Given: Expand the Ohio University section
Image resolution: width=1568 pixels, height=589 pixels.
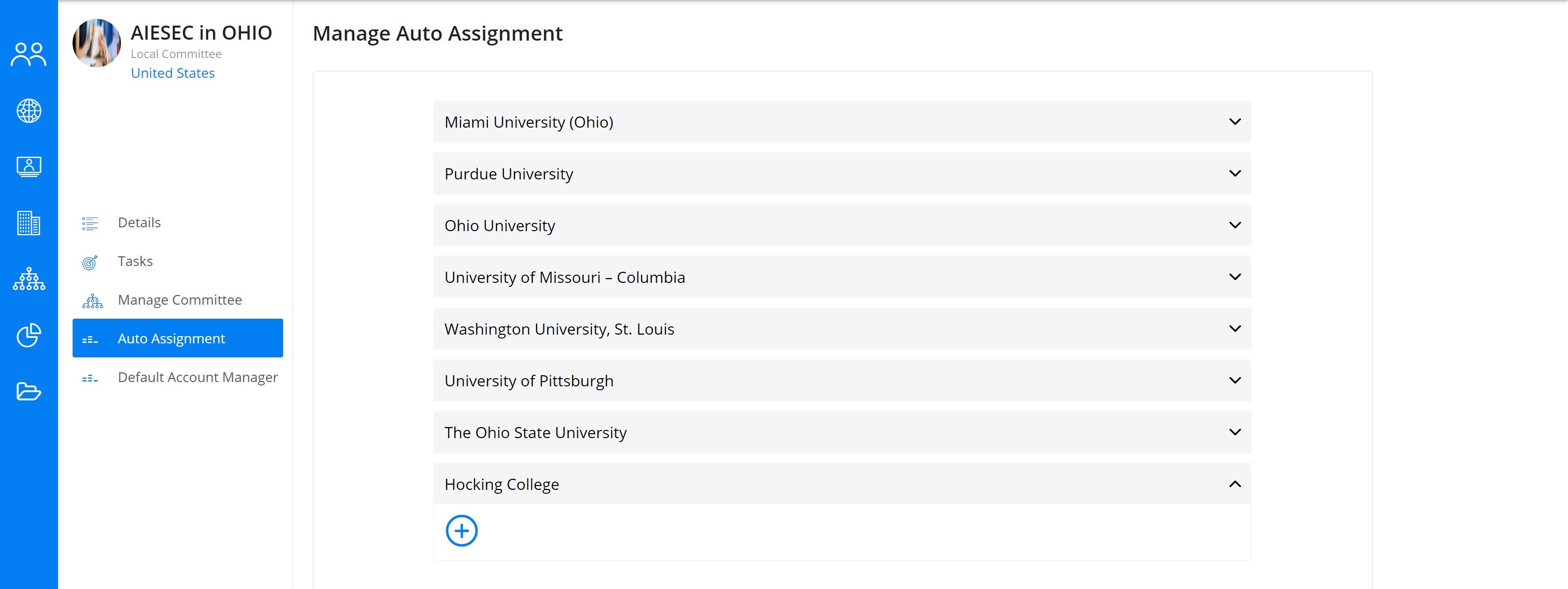Looking at the screenshot, I should (x=842, y=225).
